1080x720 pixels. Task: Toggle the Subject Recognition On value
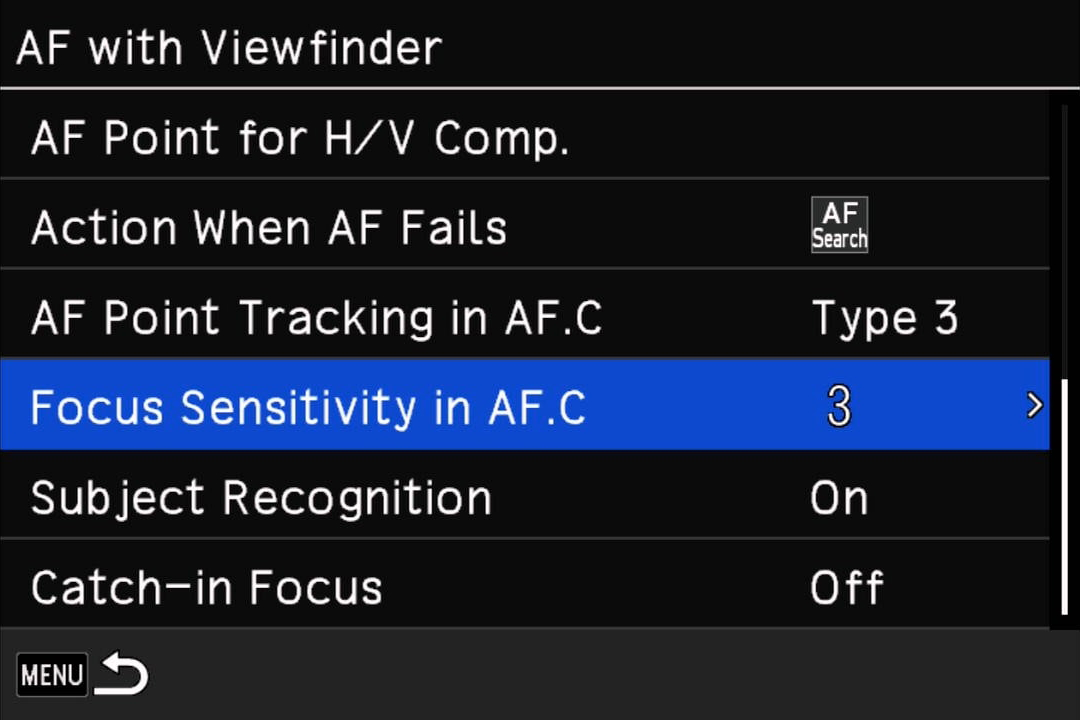click(839, 498)
